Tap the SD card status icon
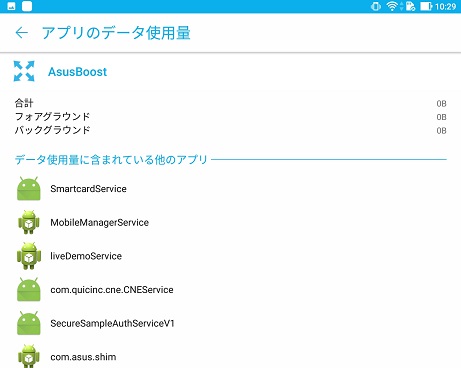Screen dimensions: 461x368 point(410,6)
